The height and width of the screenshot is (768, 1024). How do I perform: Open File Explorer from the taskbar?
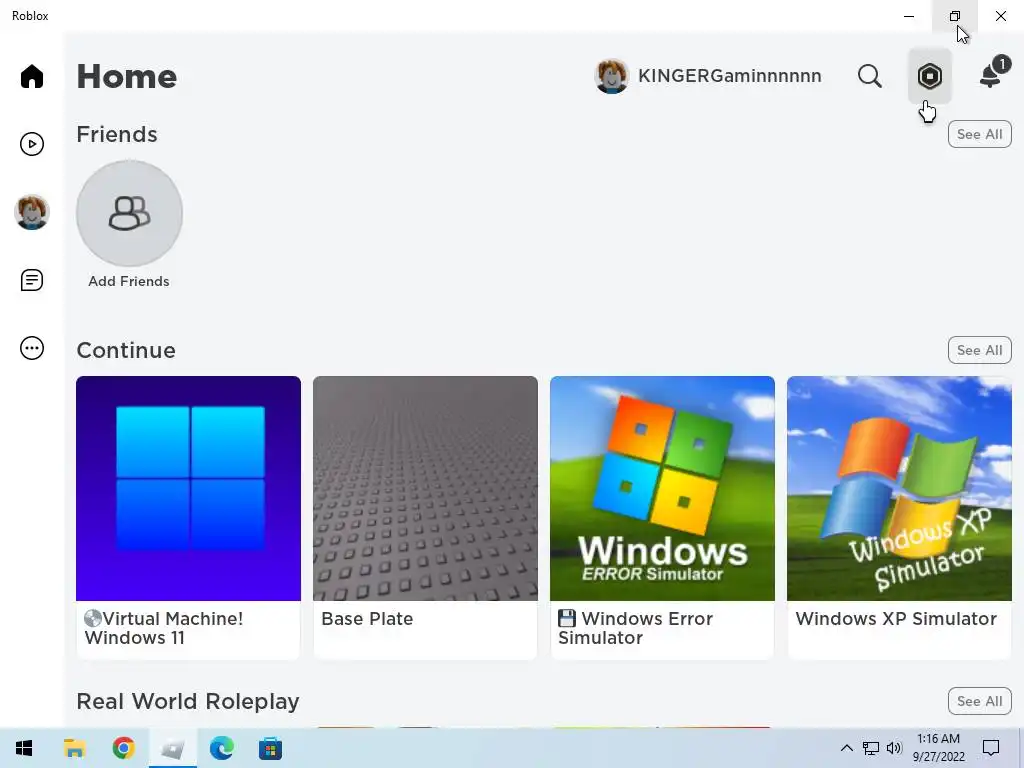74,748
